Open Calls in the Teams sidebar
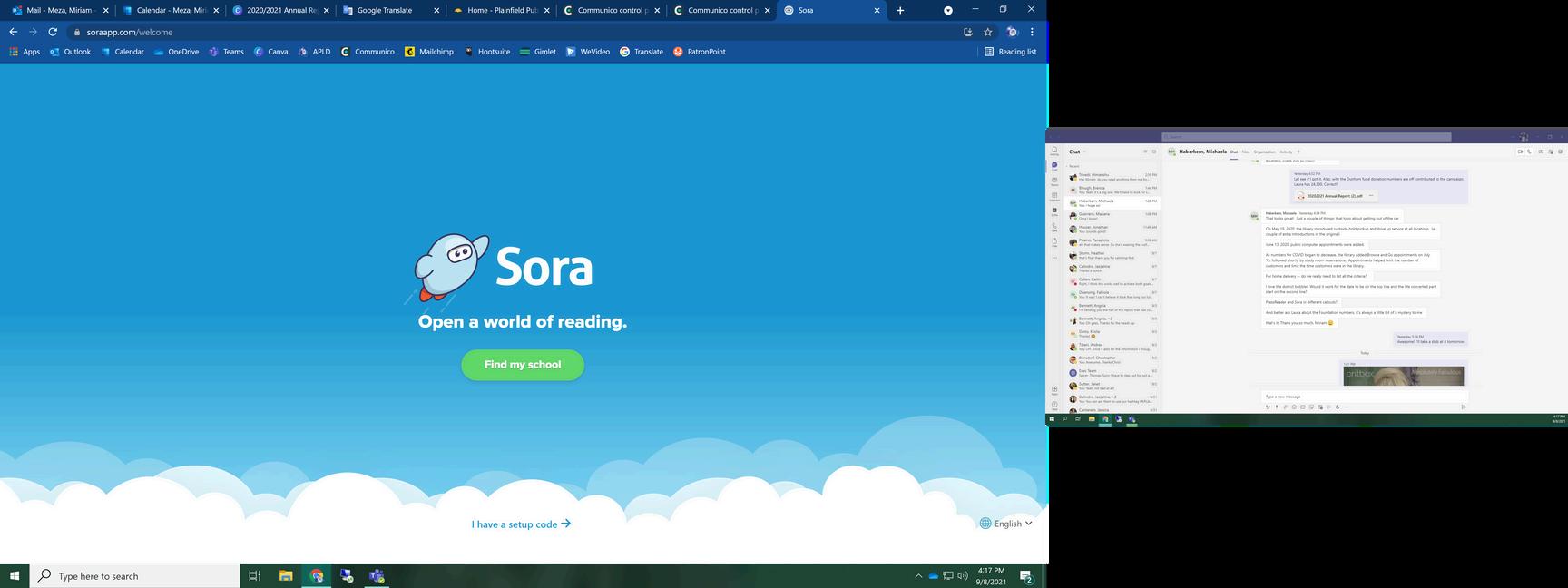 pyautogui.click(x=1054, y=228)
